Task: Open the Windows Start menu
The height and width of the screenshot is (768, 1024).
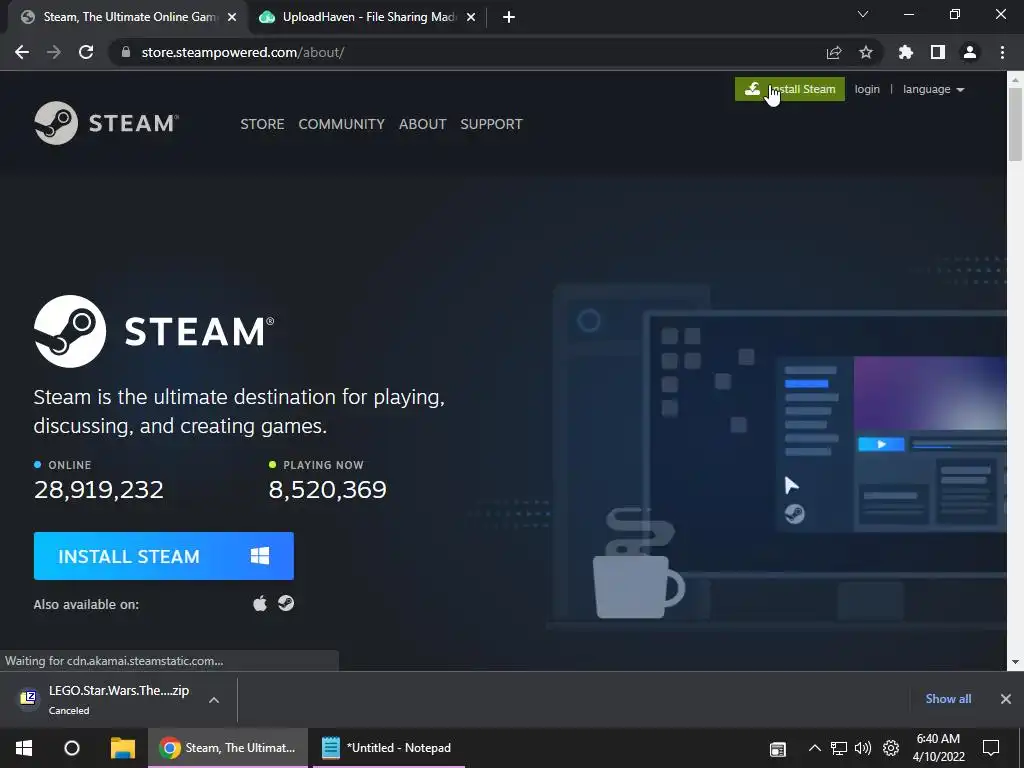Action: pos(24,748)
